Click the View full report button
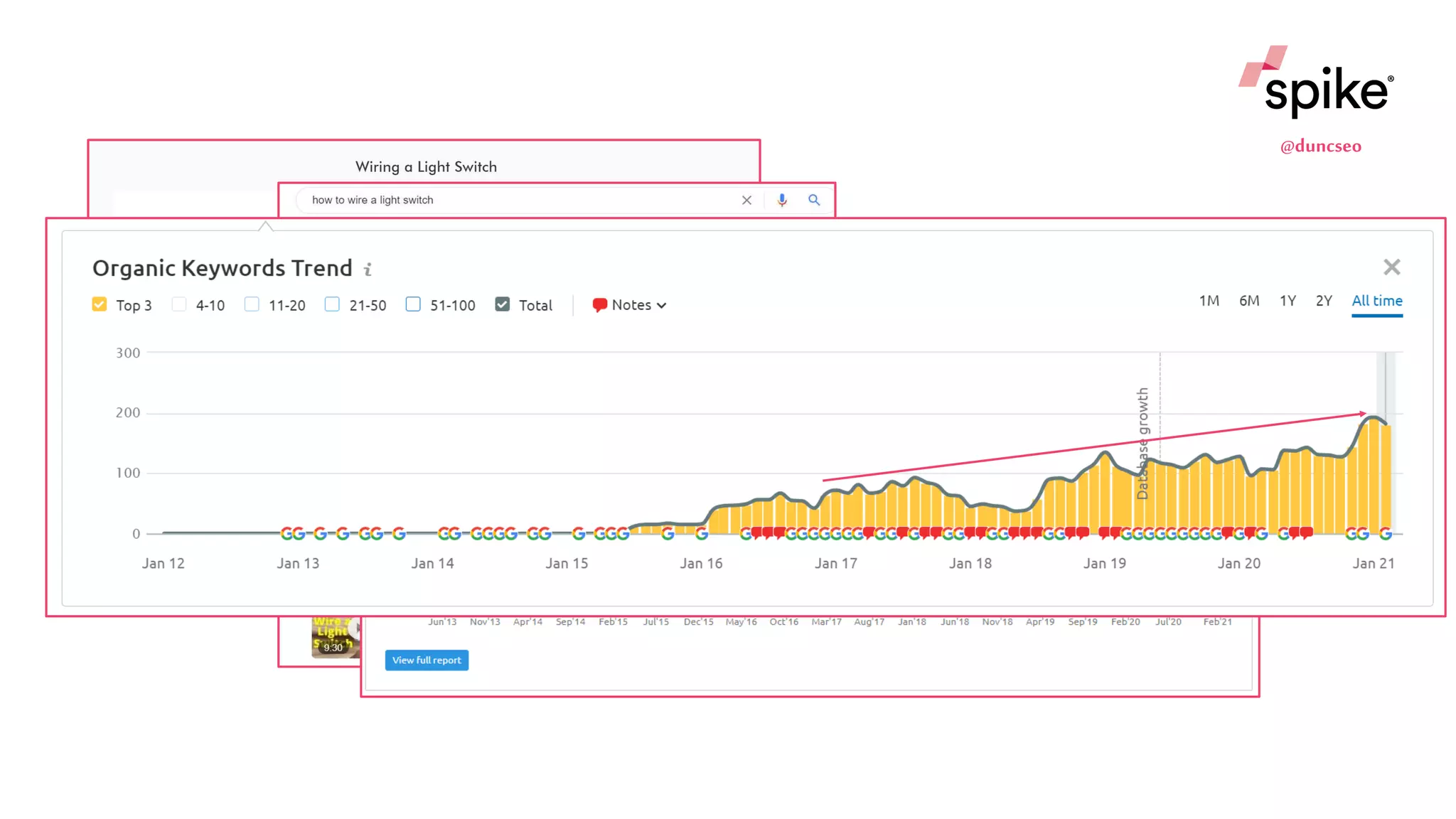This screenshot has height=819, width=1456. [x=427, y=660]
